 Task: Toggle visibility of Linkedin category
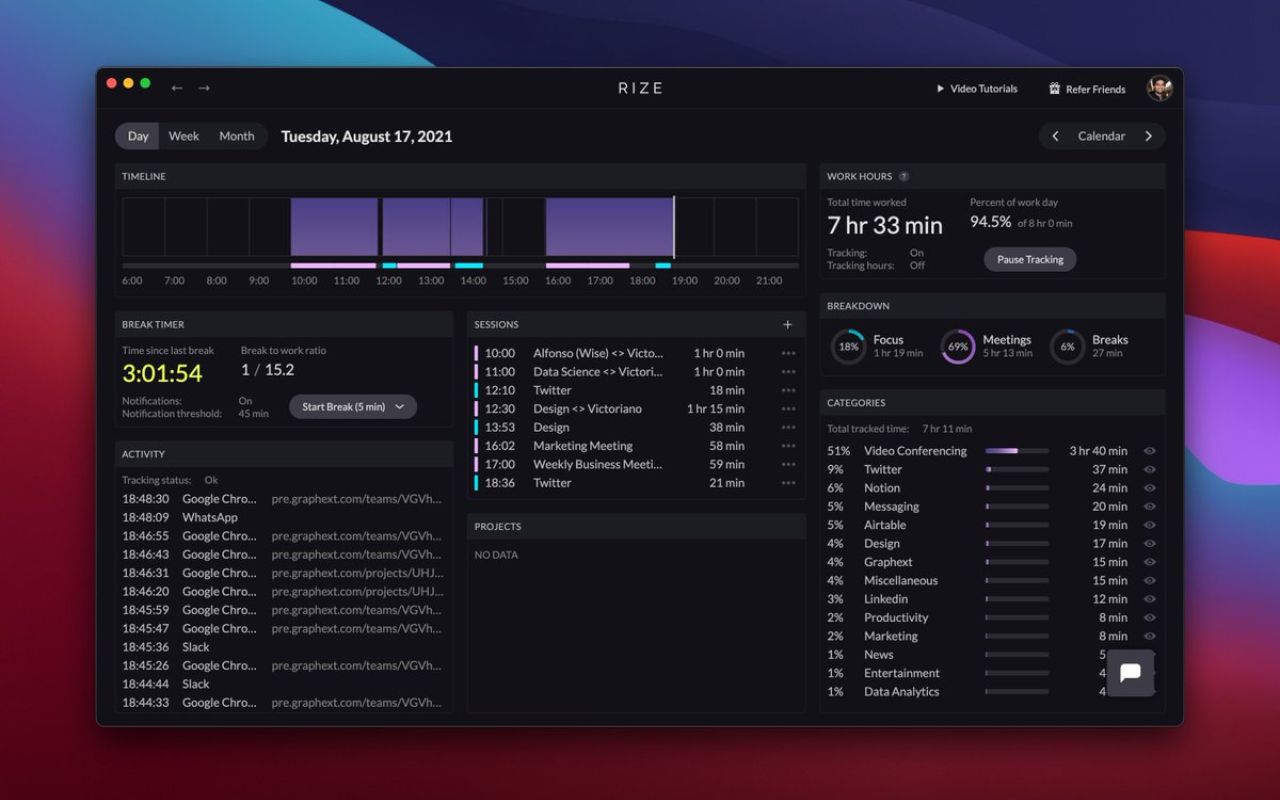[x=1150, y=599]
